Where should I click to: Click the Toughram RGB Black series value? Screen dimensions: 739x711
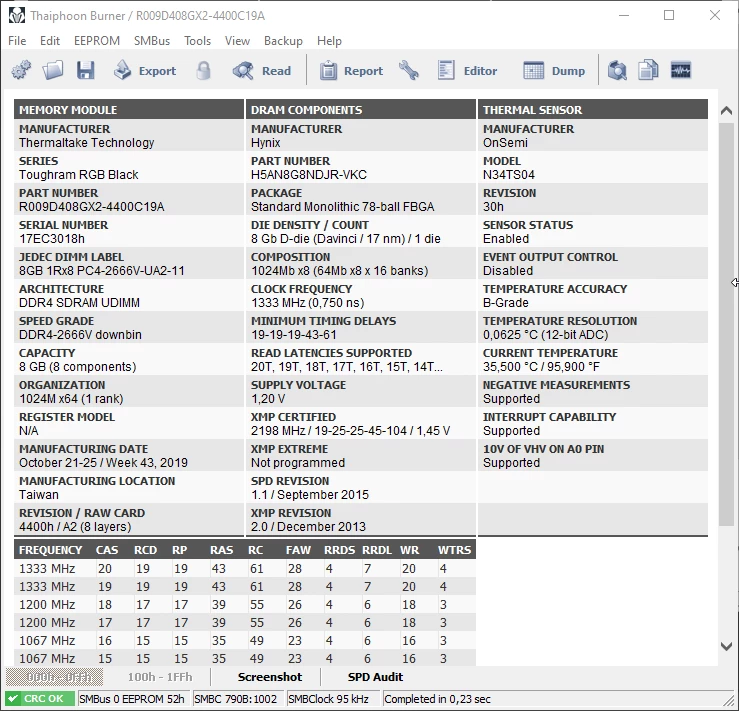79,175
